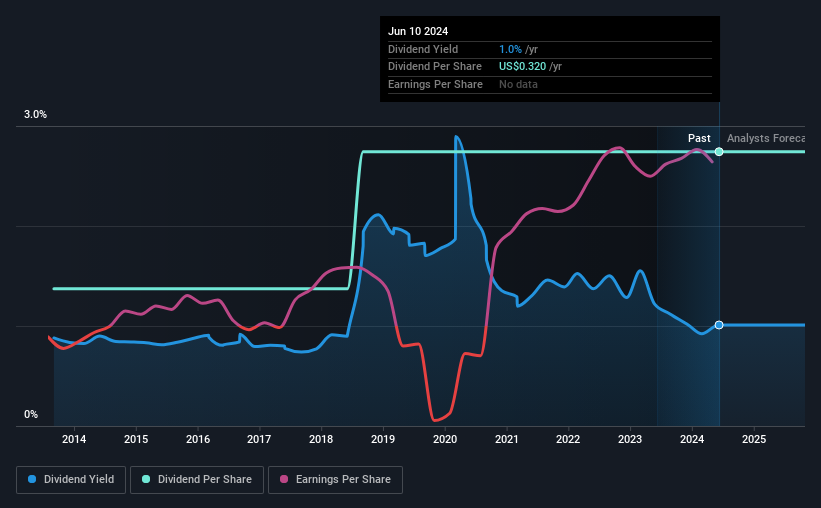The height and width of the screenshot is (508, 821).
Task: Toggle the Earnings Per Share legend button
Action: [335, 480]
